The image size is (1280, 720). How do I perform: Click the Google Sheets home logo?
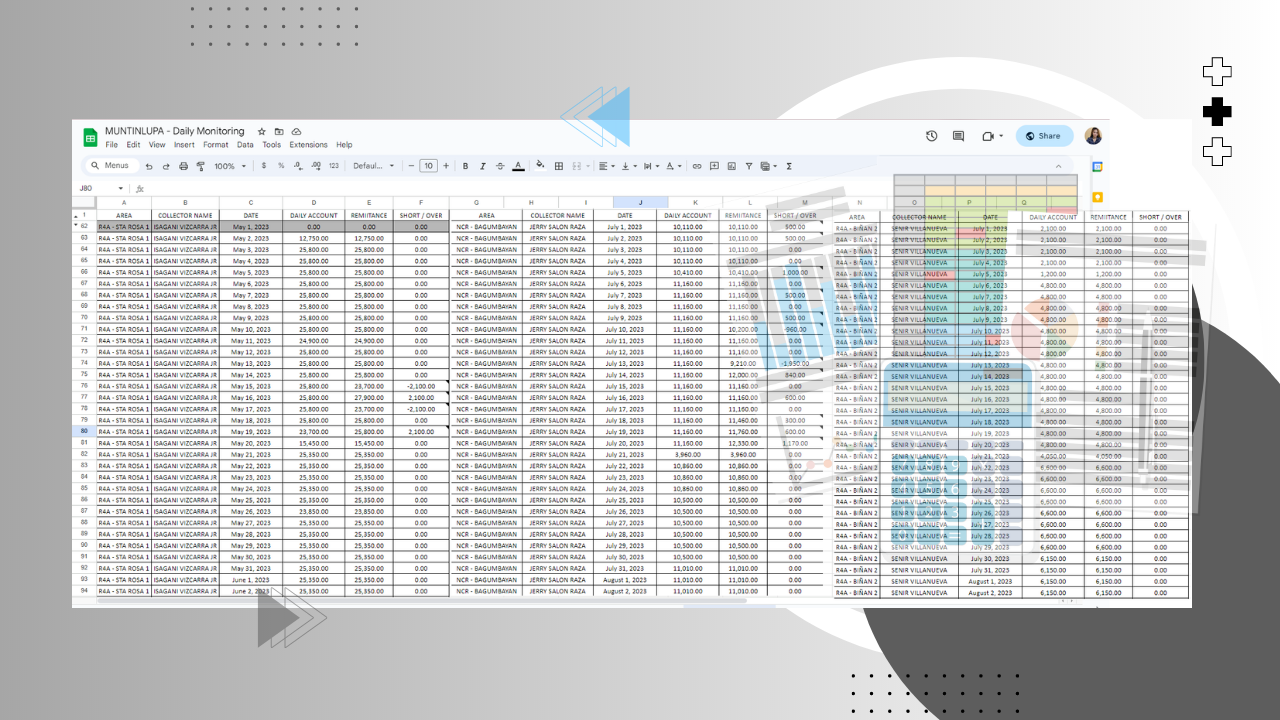pyautogui.click(x=90, y=137)
